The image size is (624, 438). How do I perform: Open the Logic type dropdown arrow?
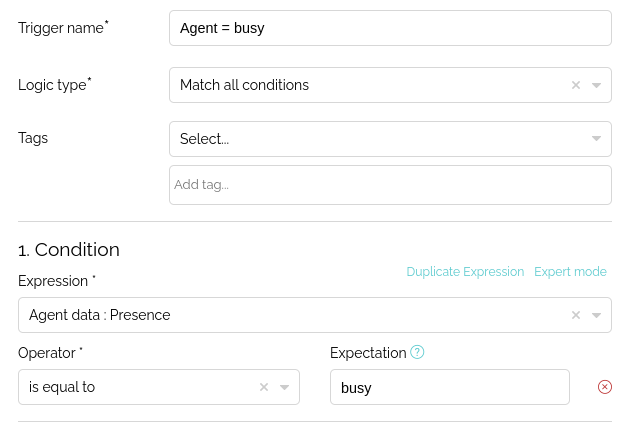596,85
